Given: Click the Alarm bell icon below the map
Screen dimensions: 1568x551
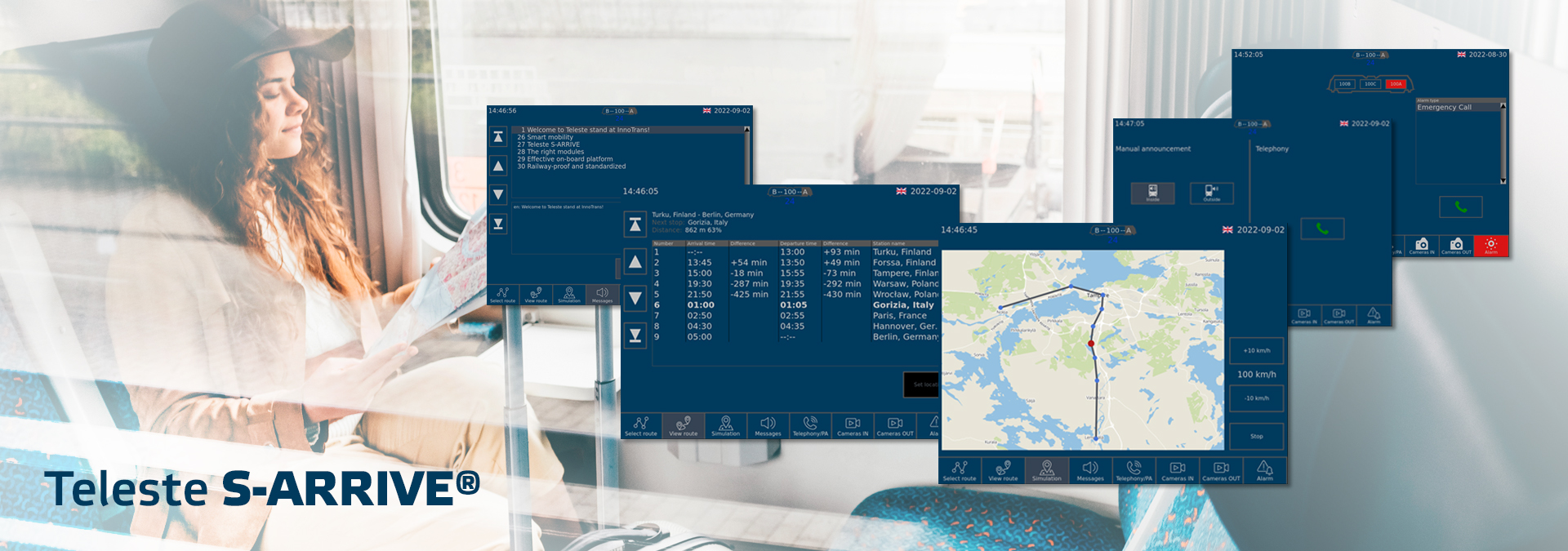Looking at the screenshot, I should point(1264,470).
